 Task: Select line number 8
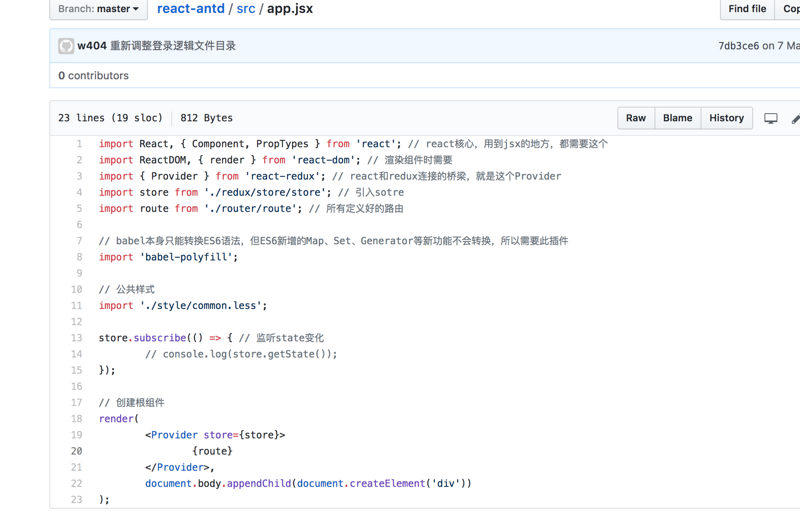[79, 257]
